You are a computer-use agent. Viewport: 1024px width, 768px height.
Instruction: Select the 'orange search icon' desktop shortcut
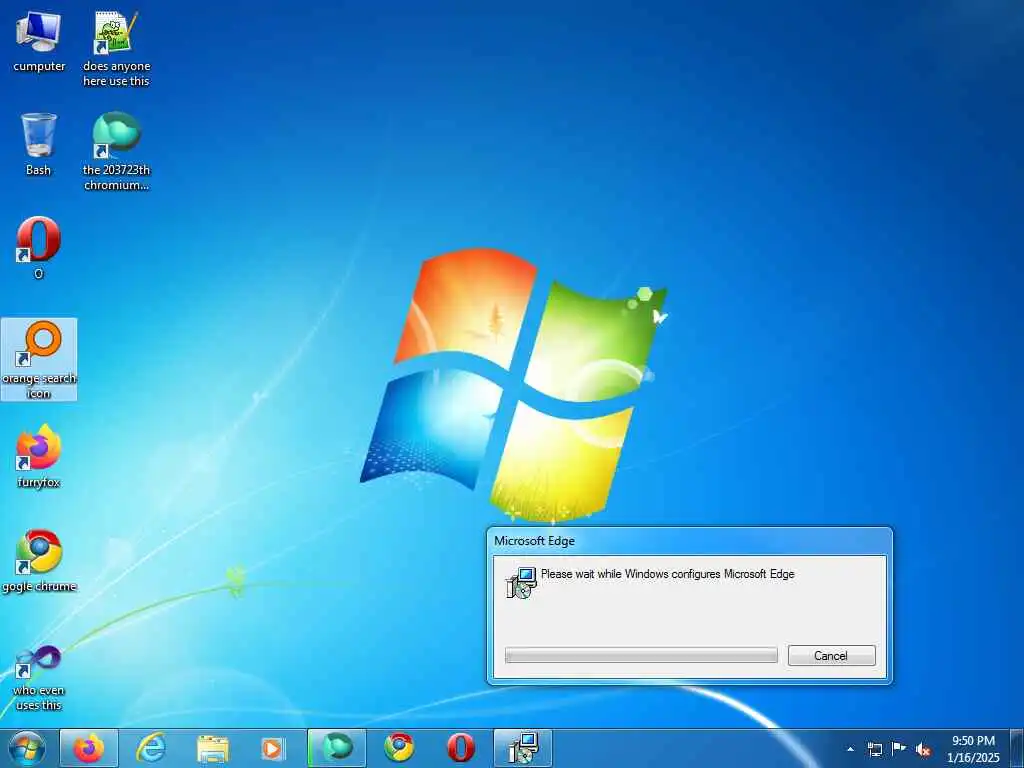(39, 360)
